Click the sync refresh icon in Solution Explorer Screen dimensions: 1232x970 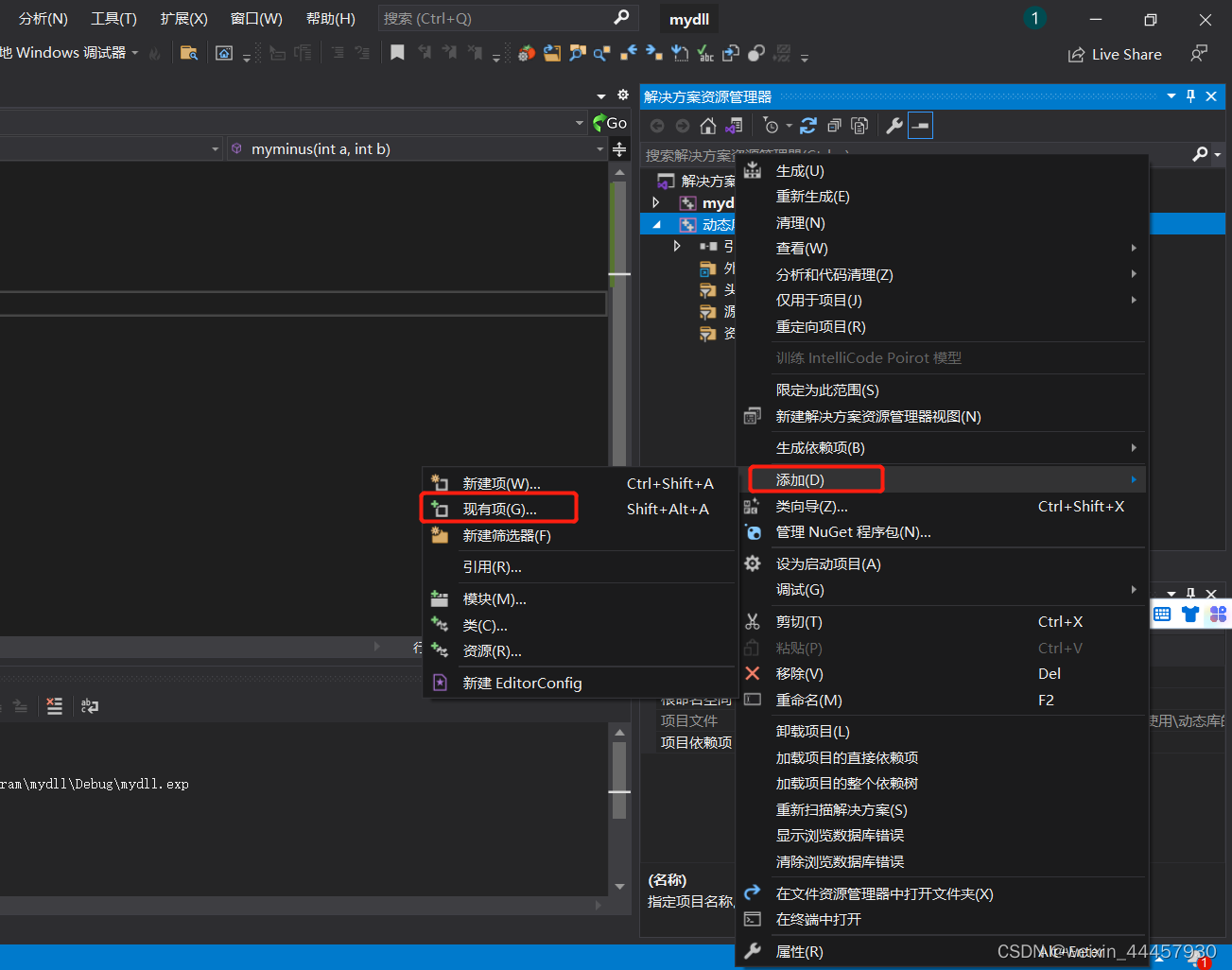pos(808,126)
